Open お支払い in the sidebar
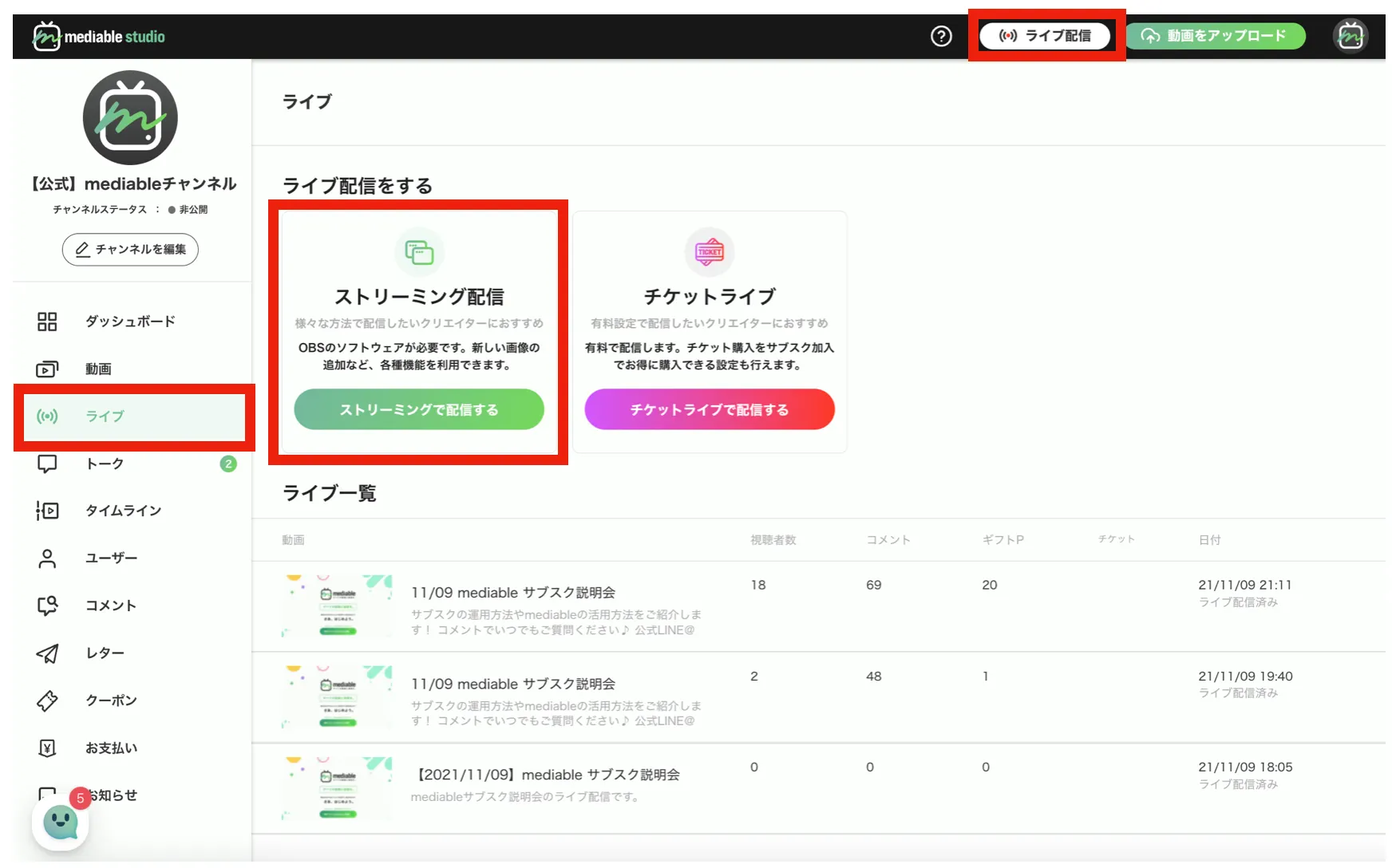This screenshot has width=1392, height=868. pos(111,748)
